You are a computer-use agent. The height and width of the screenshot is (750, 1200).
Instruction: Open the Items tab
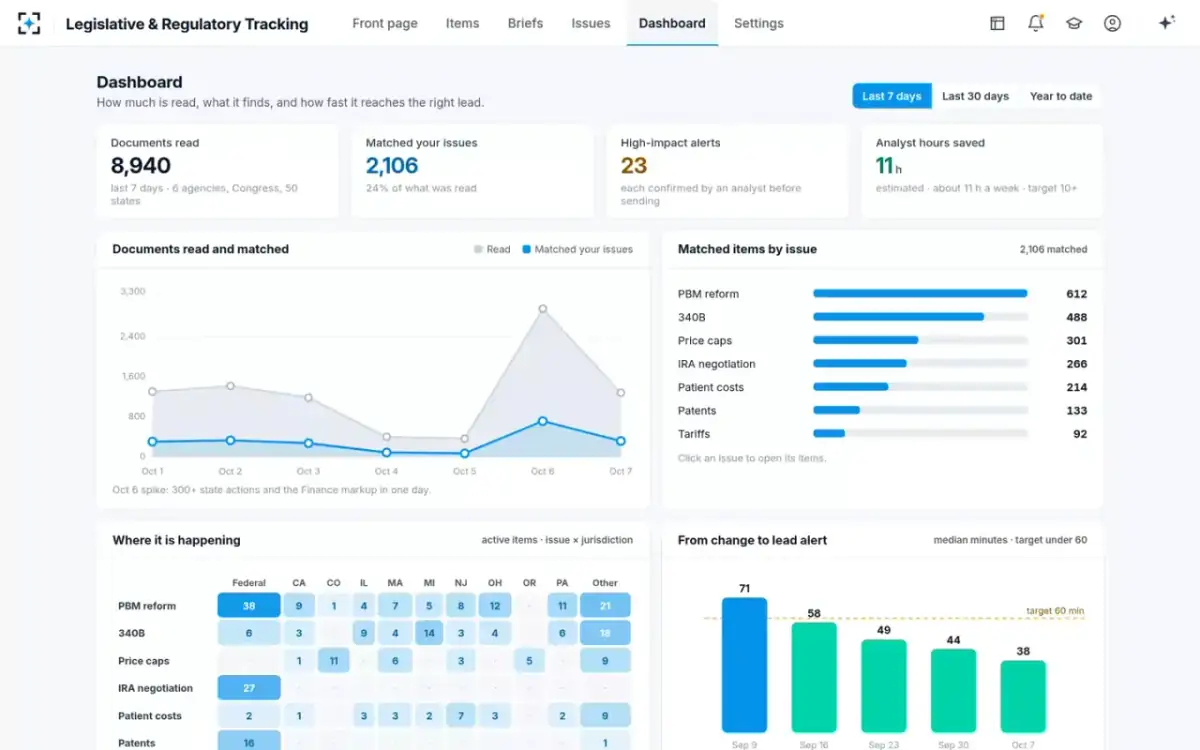click(x=462, y=23)
